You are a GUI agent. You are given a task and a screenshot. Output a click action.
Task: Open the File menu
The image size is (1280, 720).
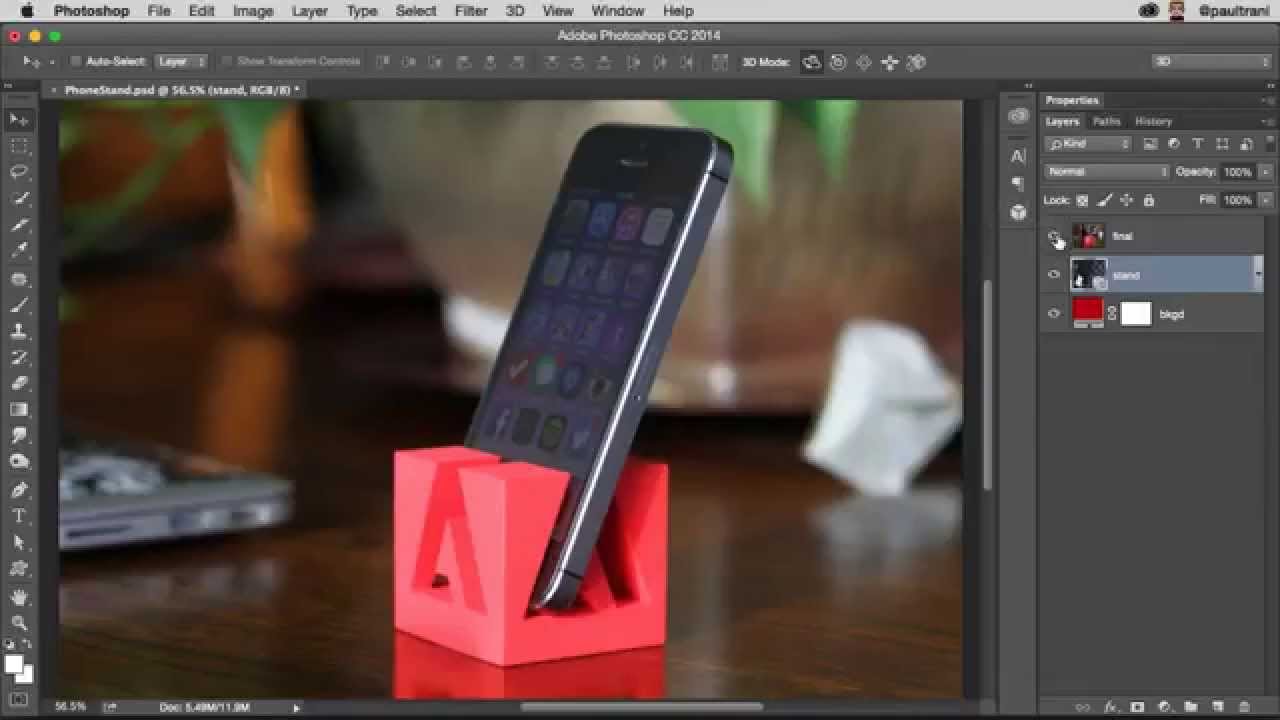[159, 11]
